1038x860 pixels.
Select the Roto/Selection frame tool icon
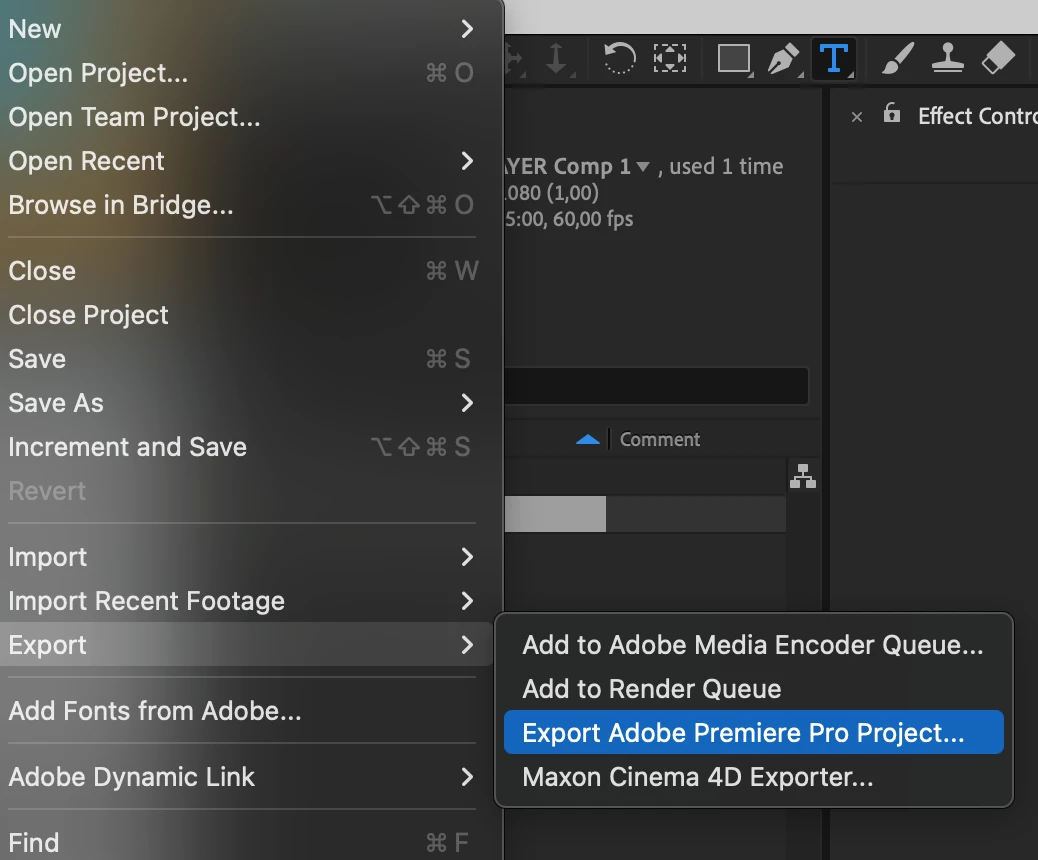coord(670,58)
